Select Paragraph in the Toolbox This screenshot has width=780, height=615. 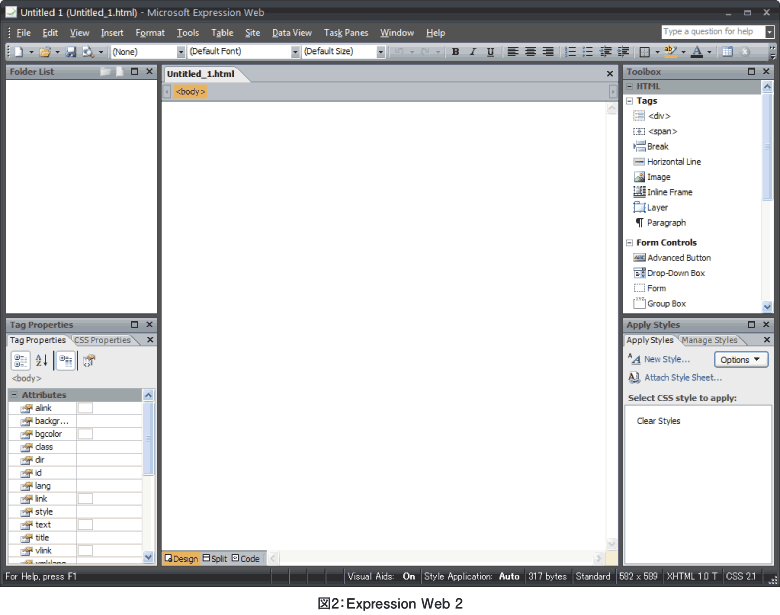pos(660,223)
